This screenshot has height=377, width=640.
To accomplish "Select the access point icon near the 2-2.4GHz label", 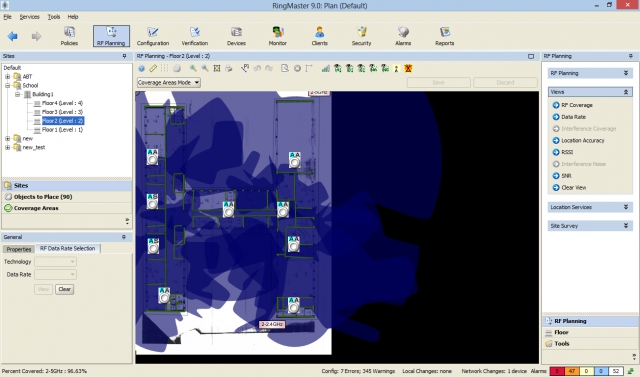I will 293,305.
